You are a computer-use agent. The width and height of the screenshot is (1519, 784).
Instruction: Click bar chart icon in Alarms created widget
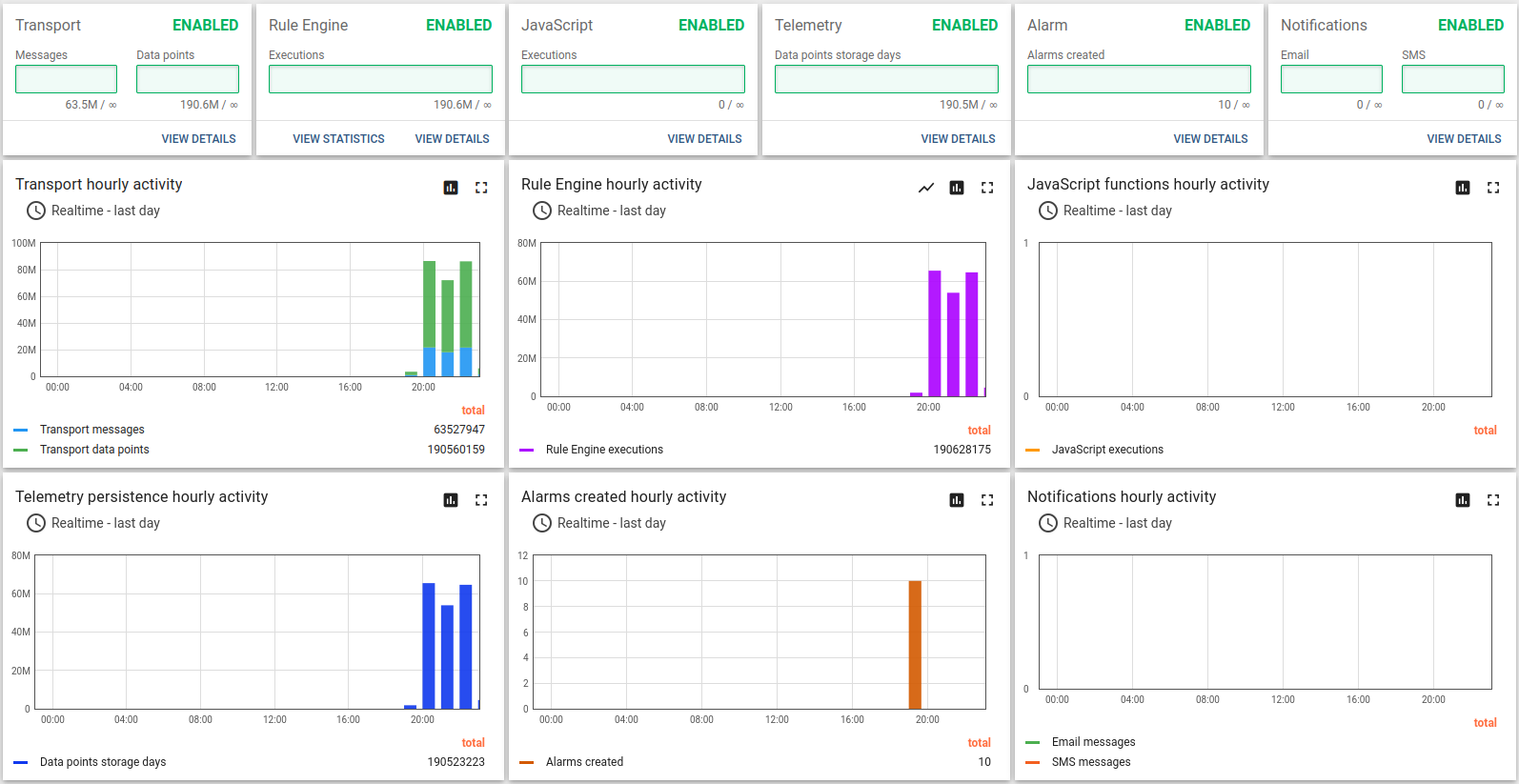(957, 500)
